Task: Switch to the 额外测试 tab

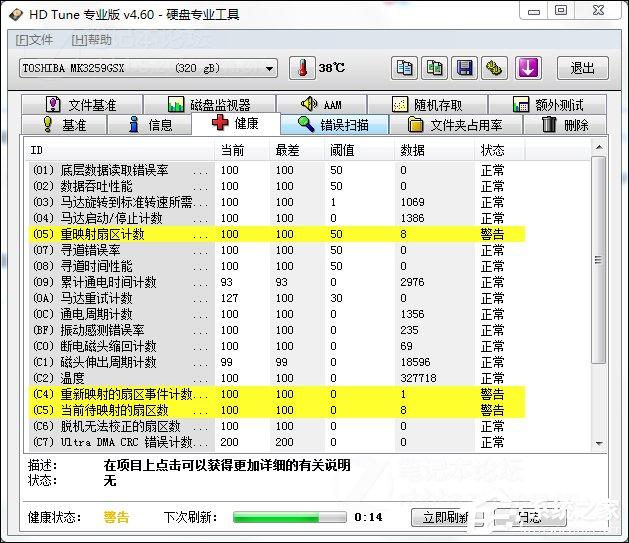Action: (x=548, y=105)
